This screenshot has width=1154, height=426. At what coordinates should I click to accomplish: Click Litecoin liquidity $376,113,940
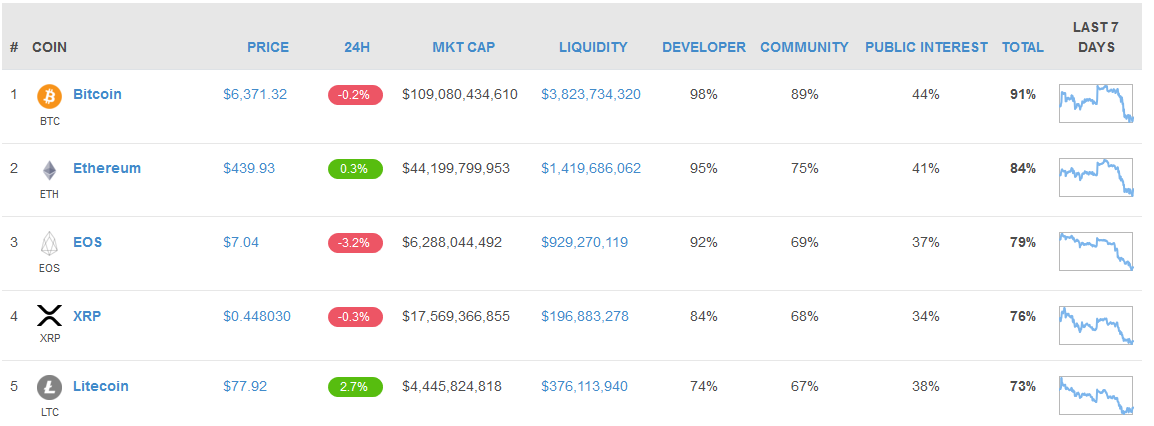584,386
